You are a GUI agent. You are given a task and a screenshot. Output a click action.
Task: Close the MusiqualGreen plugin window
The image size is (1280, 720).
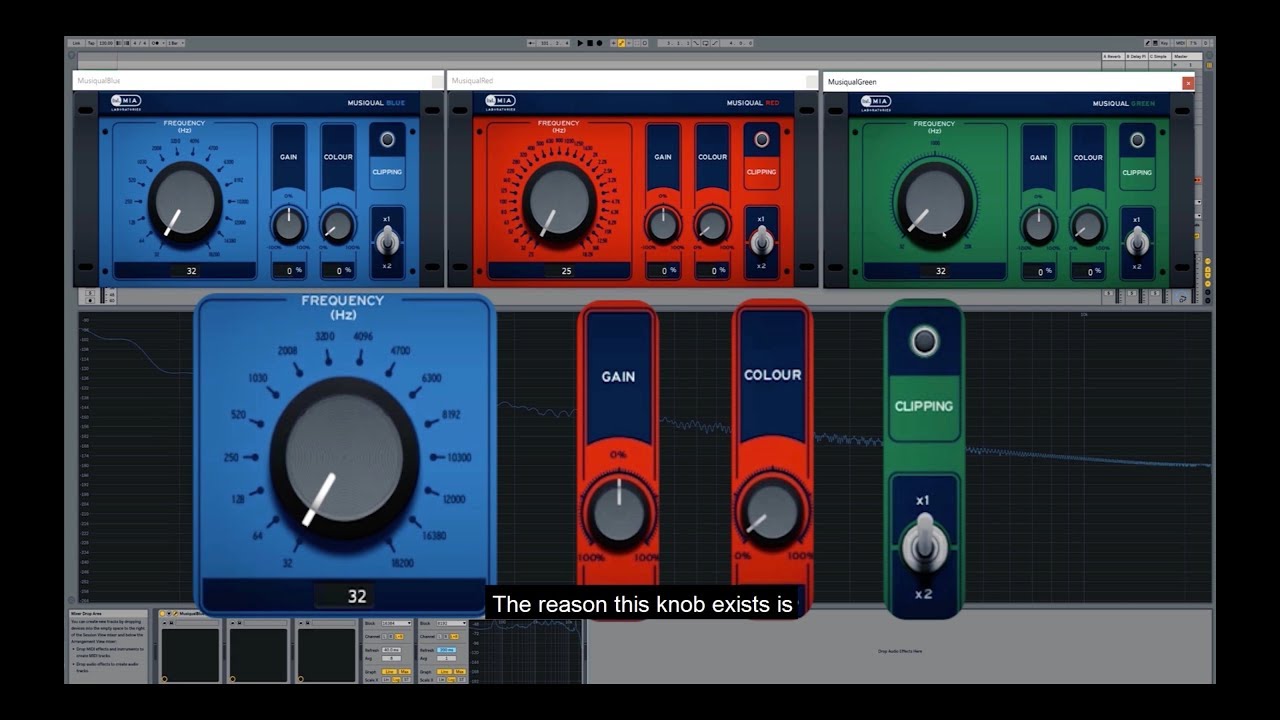click(1188, 83)
